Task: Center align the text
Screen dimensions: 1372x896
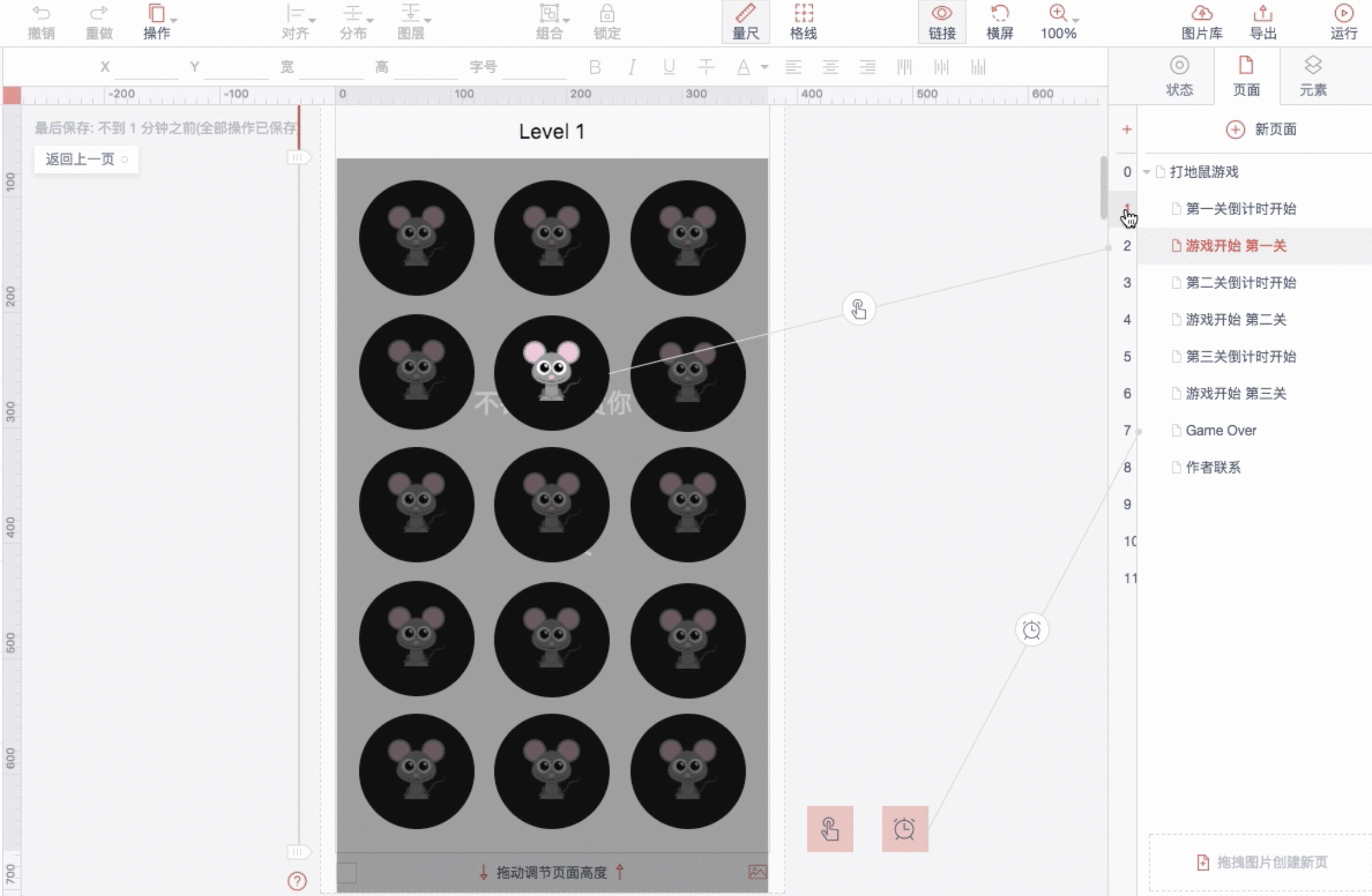Action: point(831,67)
